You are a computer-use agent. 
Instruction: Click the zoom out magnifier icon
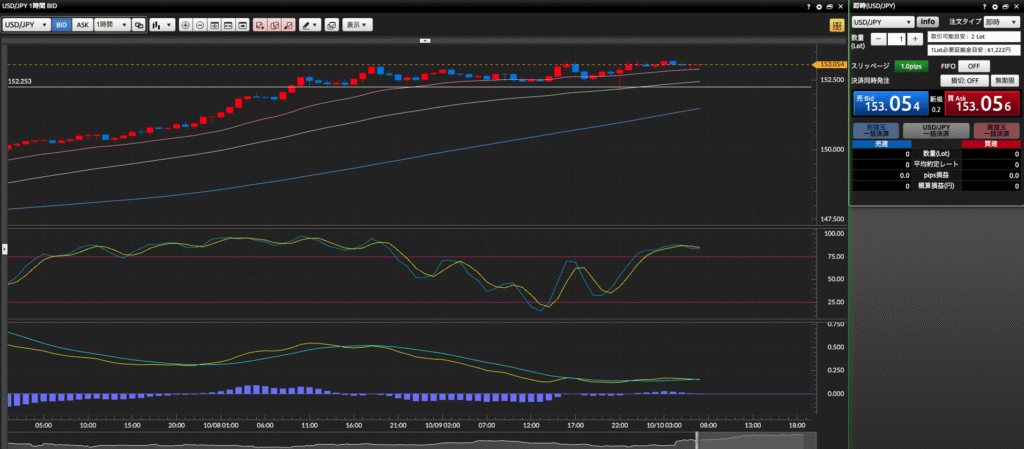click(200, 24)
